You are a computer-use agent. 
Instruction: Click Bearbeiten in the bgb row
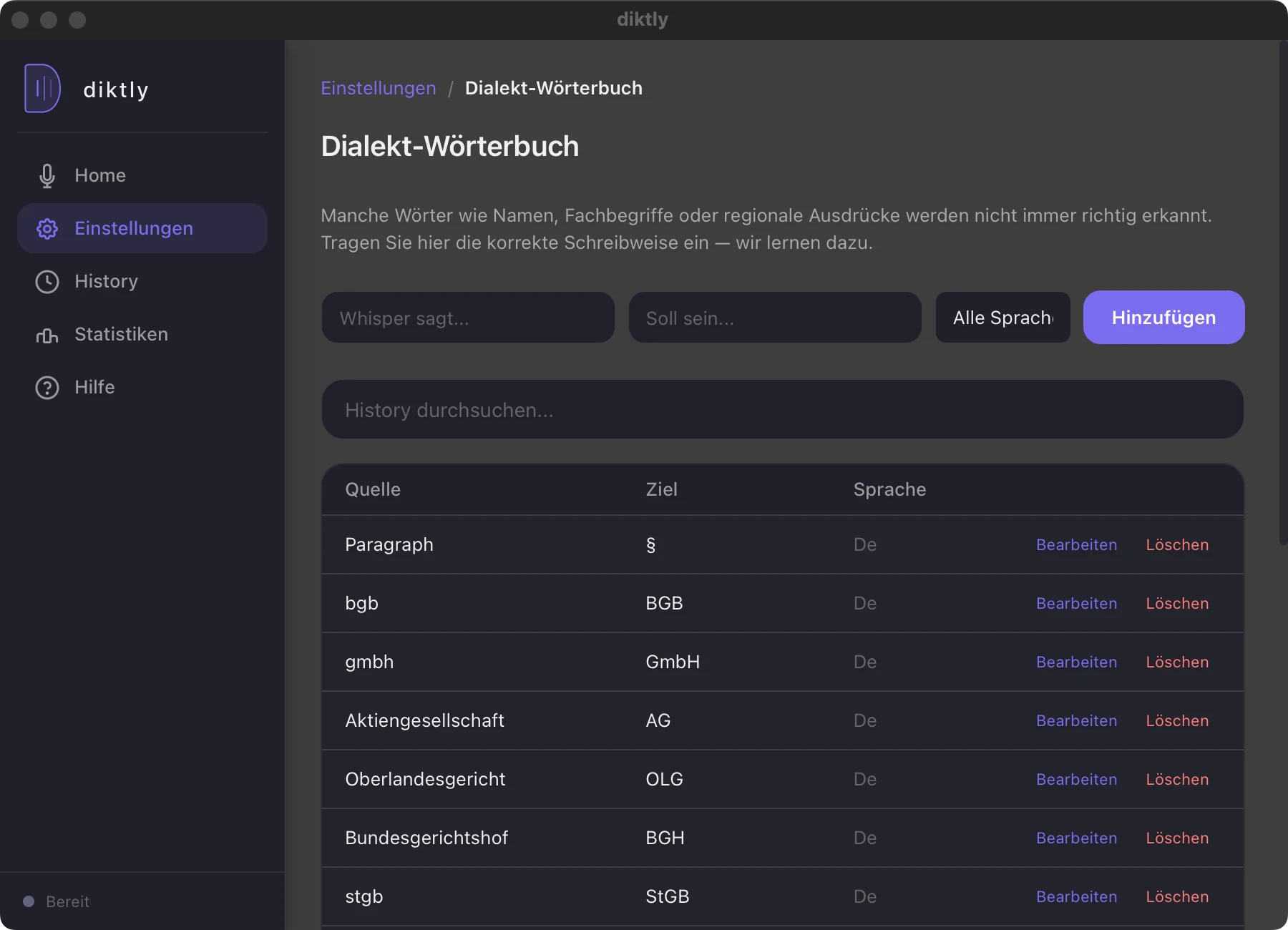(x=1077, y=603)
